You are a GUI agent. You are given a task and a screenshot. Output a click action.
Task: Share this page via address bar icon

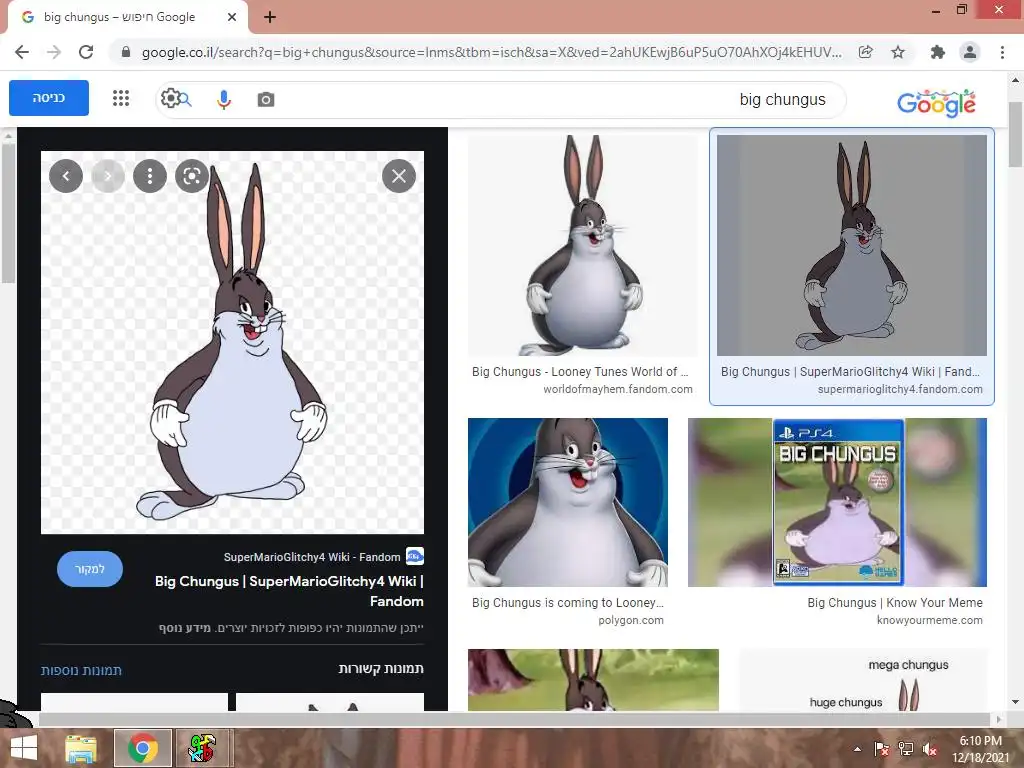point(866,52)
